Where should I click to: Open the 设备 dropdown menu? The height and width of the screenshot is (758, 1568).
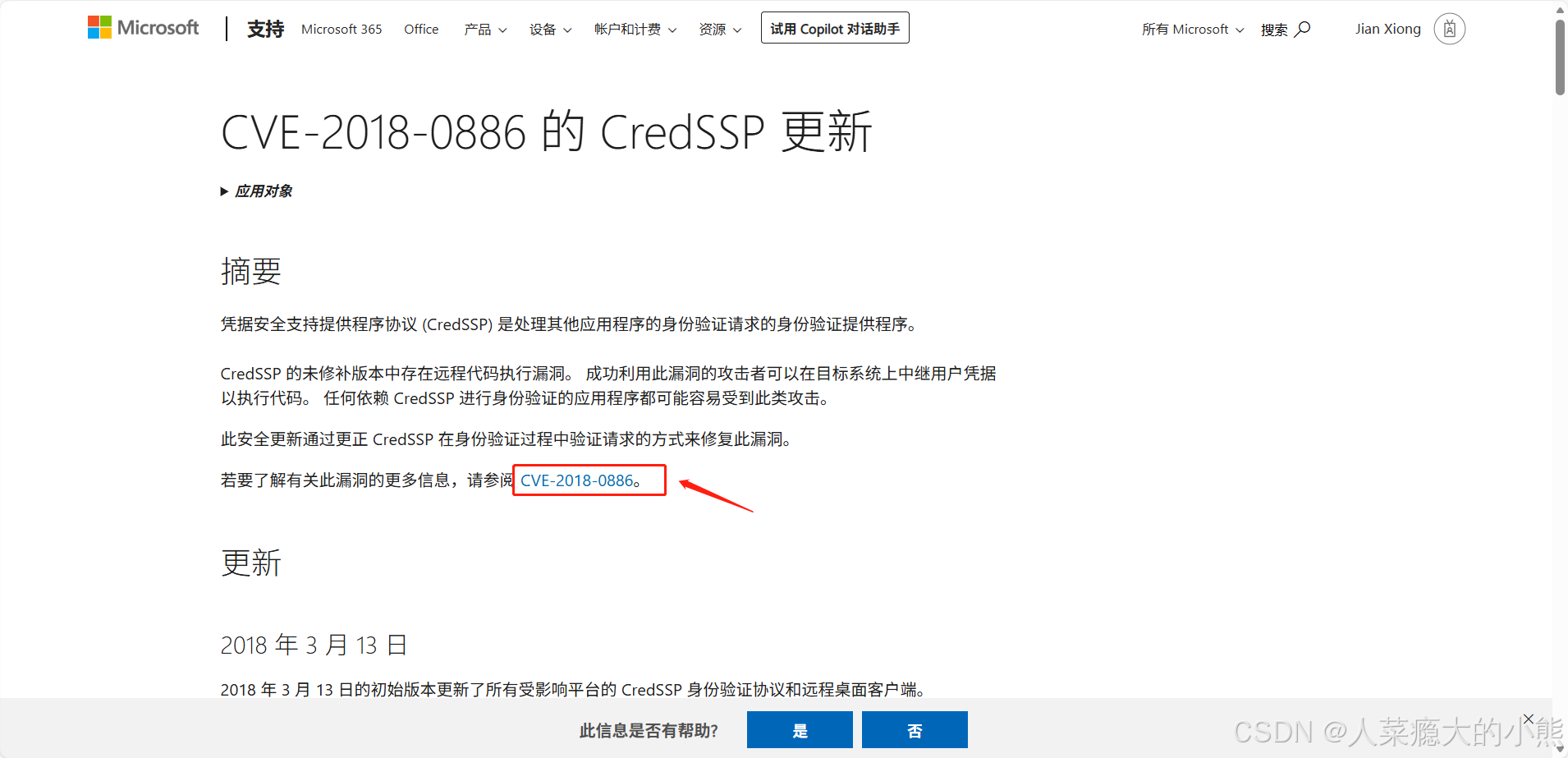click(x=550, y=30)
